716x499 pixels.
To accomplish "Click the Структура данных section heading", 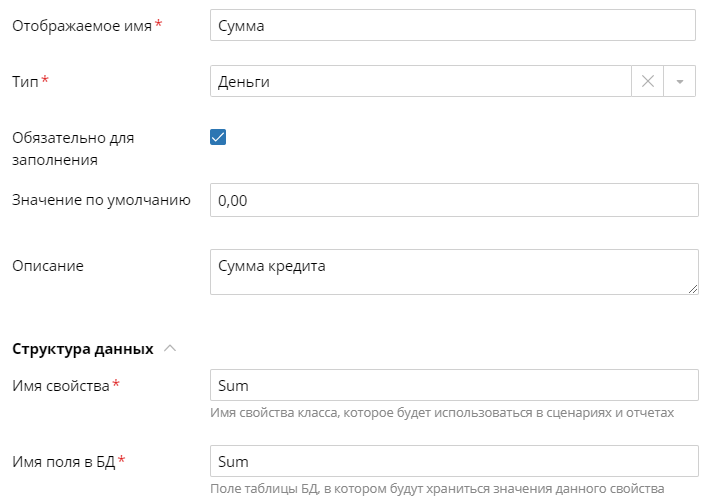I will click(82, 349).
